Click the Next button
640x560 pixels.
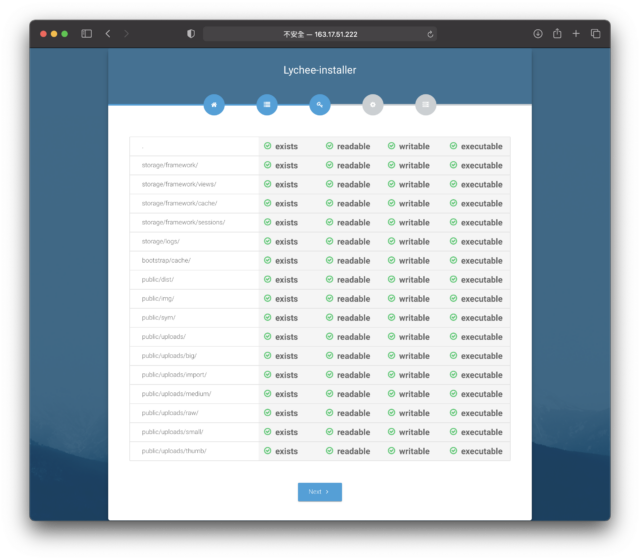320,492
